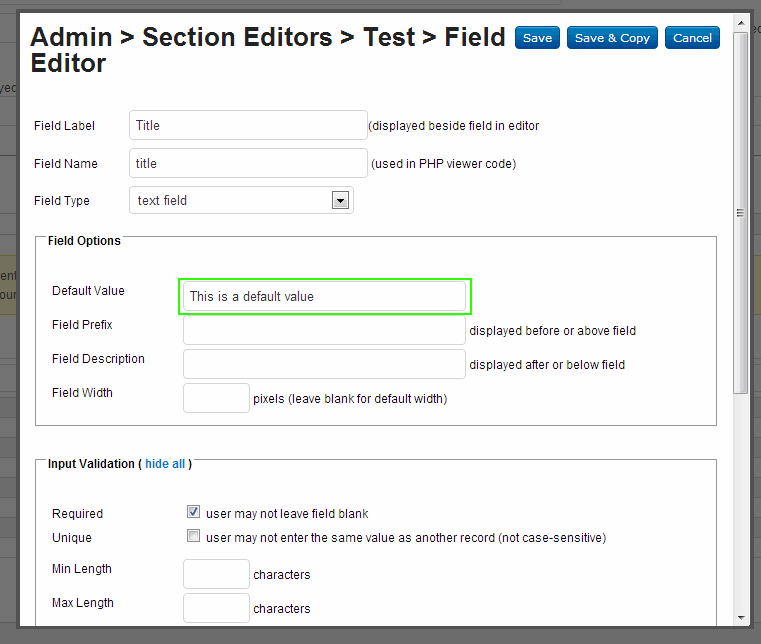This screenshot has width=761, height=644.
Task: Focus the Field Name text input
Action: (x=248, y=163)
